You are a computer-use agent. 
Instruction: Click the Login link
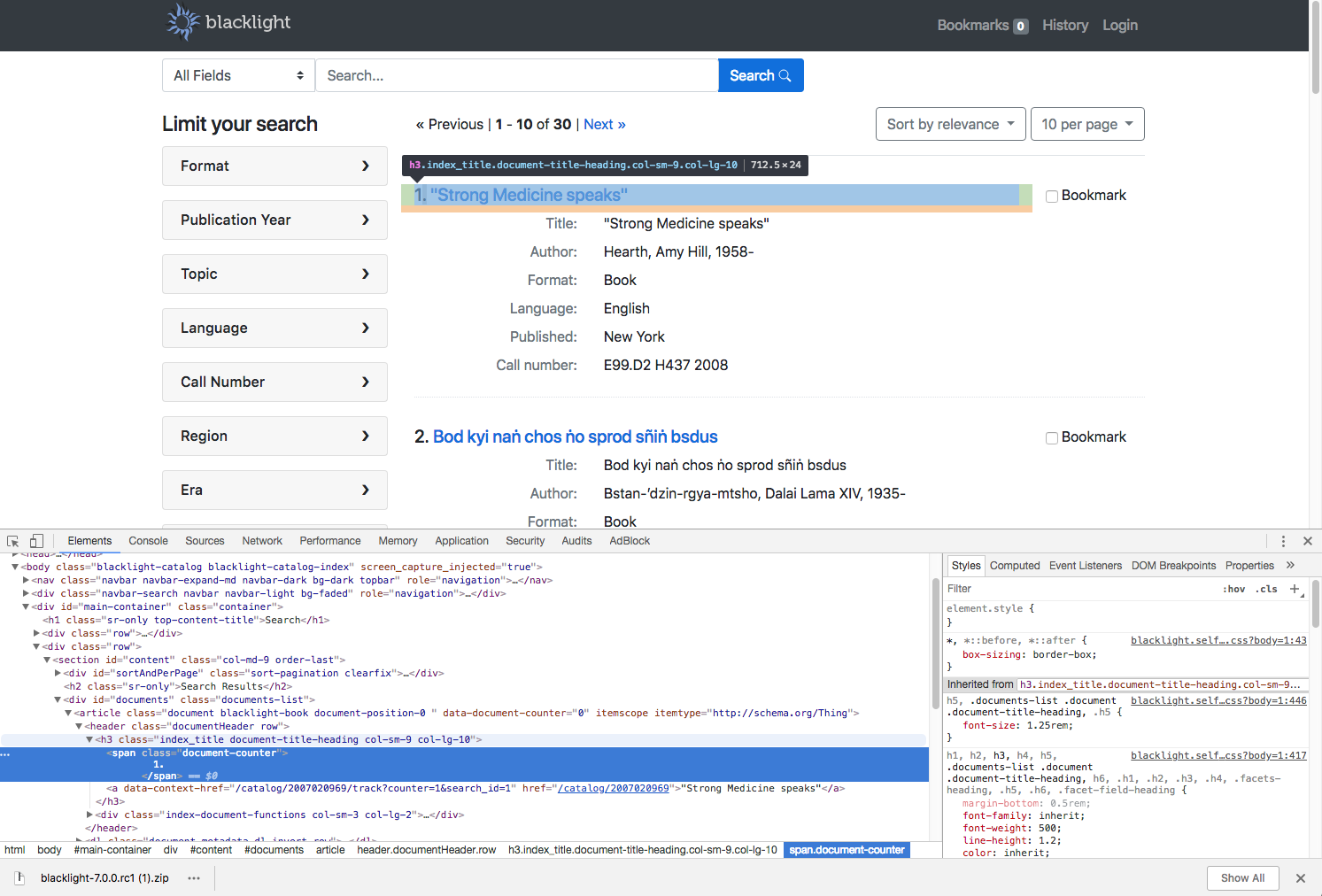tap(1120, 26)
